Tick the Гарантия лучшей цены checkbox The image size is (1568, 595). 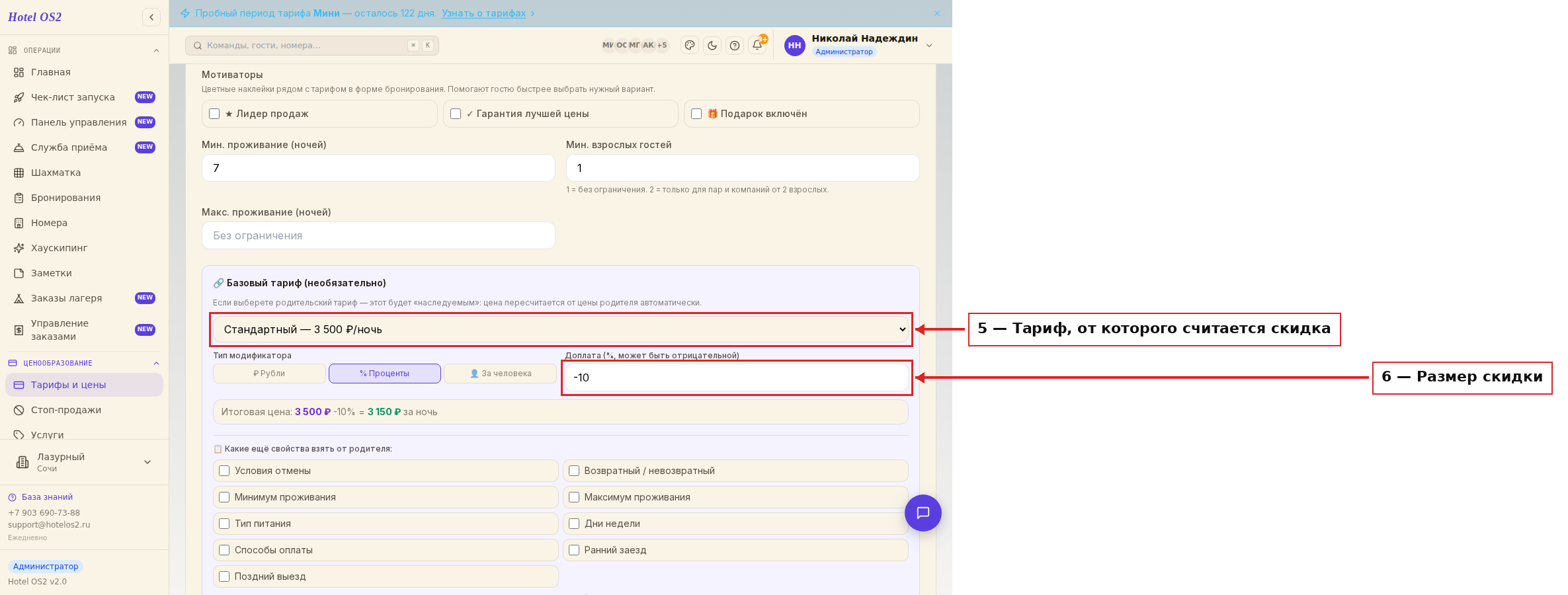pyautogui.click(x=456, y=114)
